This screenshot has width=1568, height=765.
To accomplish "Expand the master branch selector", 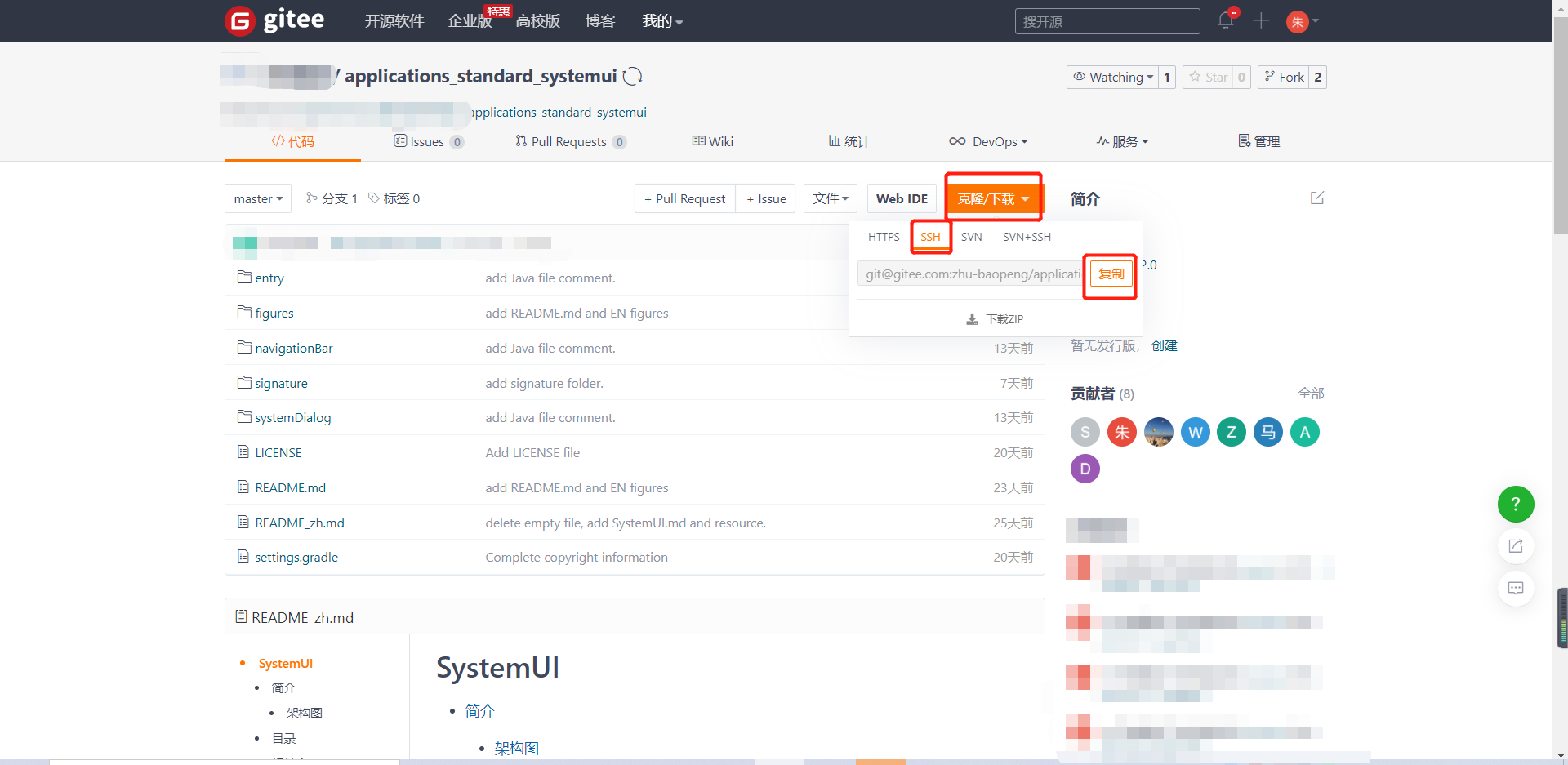I will tap(258, 198).
